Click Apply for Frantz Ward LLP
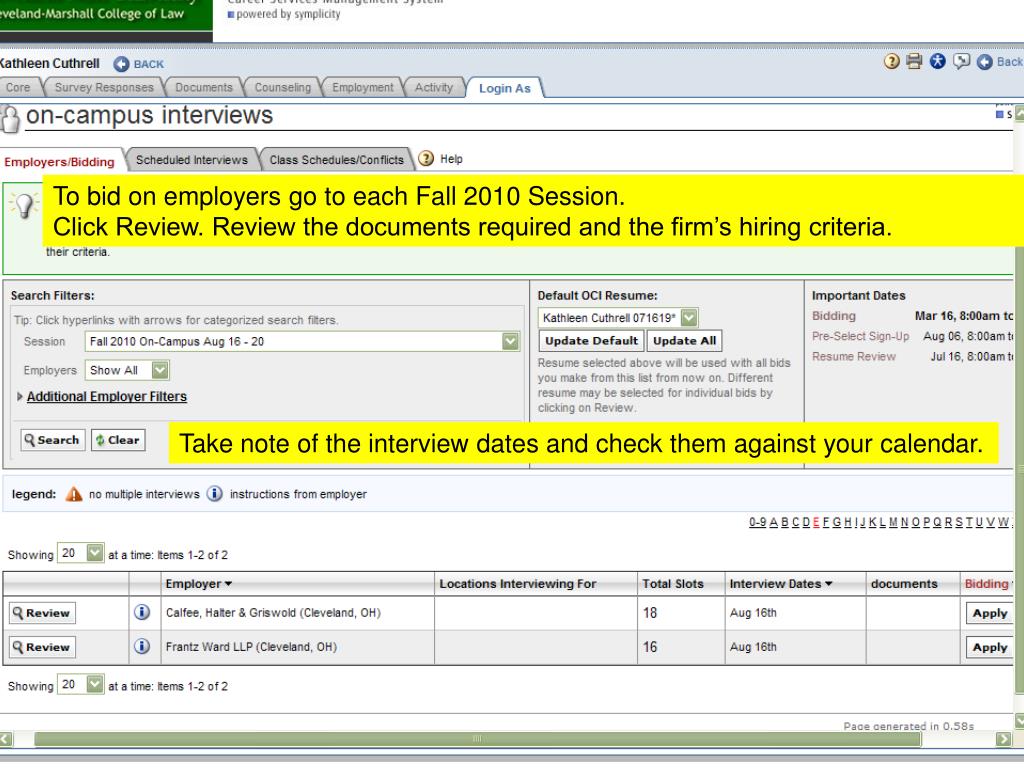Image resolution: width=1024 pixels, height=768 pixels. point(989,647)
